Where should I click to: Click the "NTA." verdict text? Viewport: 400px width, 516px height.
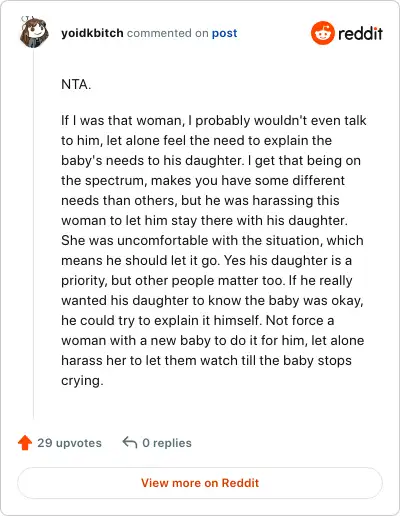click(76, 84)
